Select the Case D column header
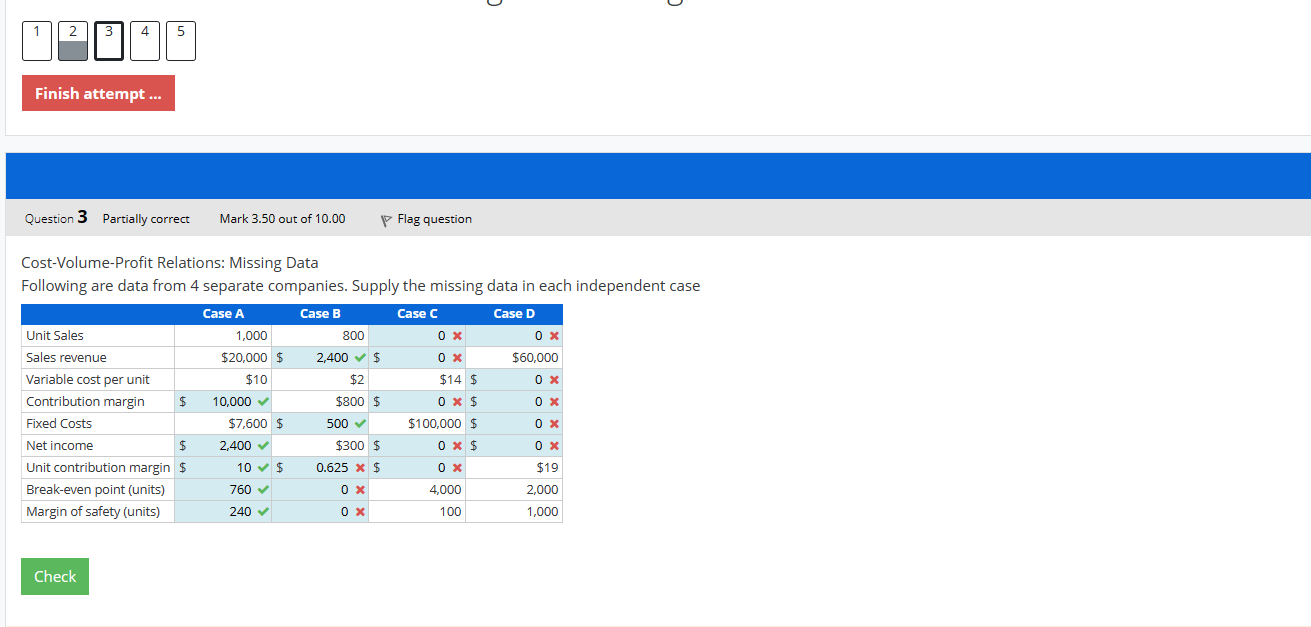This screenshot has width=1311, height=627. (514, 314)
